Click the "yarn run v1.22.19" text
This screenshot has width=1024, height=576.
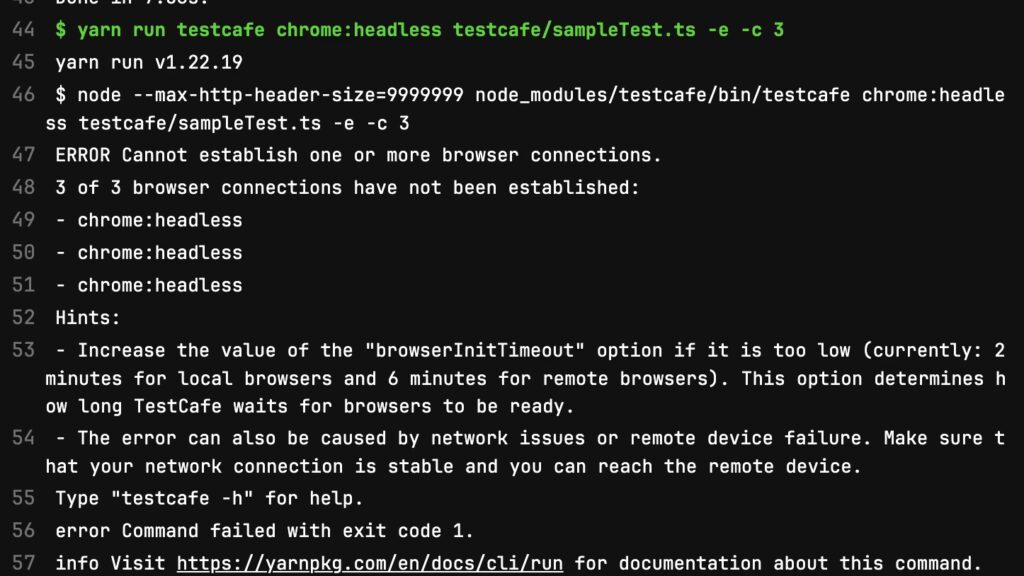click(149, 62)
